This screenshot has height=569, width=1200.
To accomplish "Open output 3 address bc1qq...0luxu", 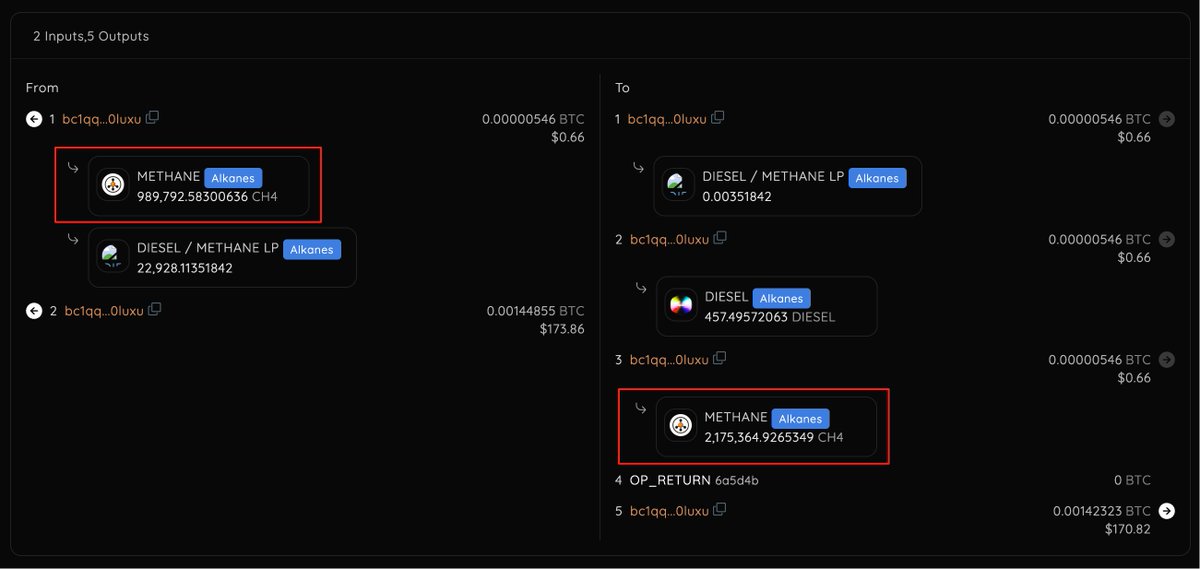I will tap(669, 360).
